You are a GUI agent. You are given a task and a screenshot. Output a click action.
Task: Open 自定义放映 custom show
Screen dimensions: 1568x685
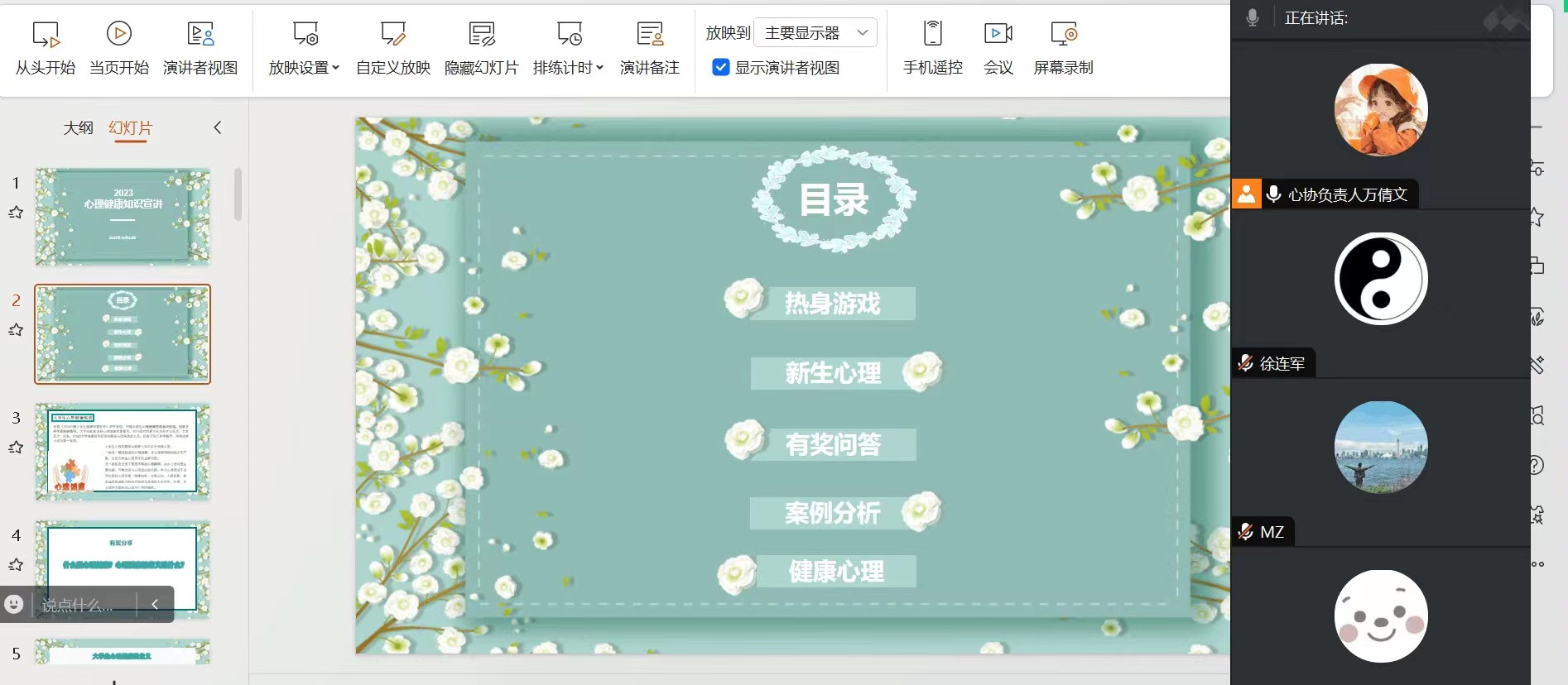click(x=393, y=35)
